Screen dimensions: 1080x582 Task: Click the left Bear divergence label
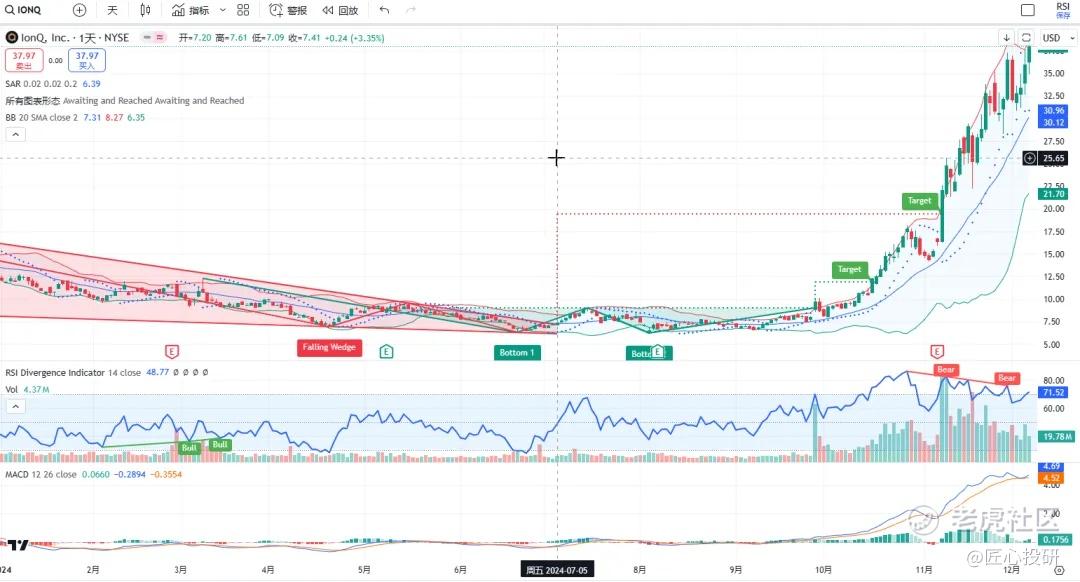946,370
